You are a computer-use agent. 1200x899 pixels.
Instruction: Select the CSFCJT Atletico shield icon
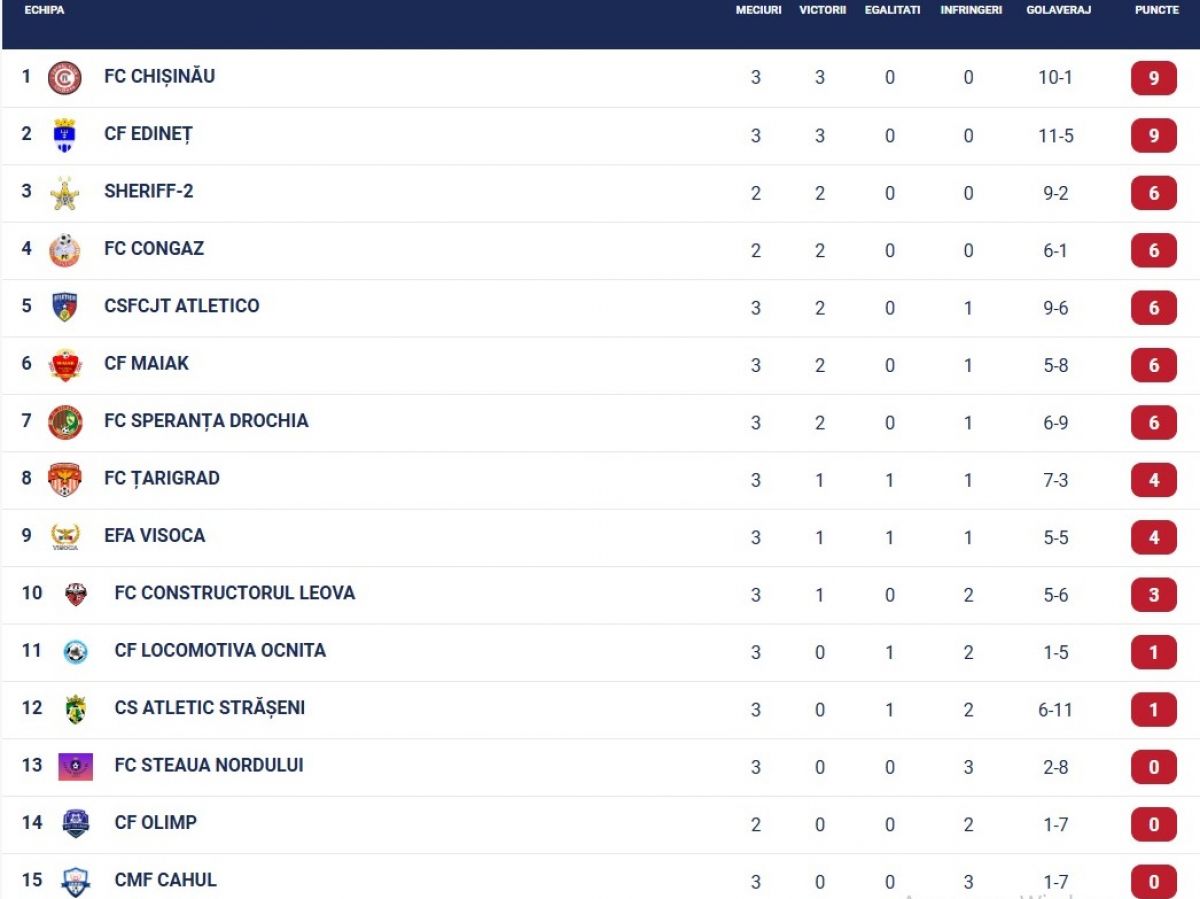65,307
